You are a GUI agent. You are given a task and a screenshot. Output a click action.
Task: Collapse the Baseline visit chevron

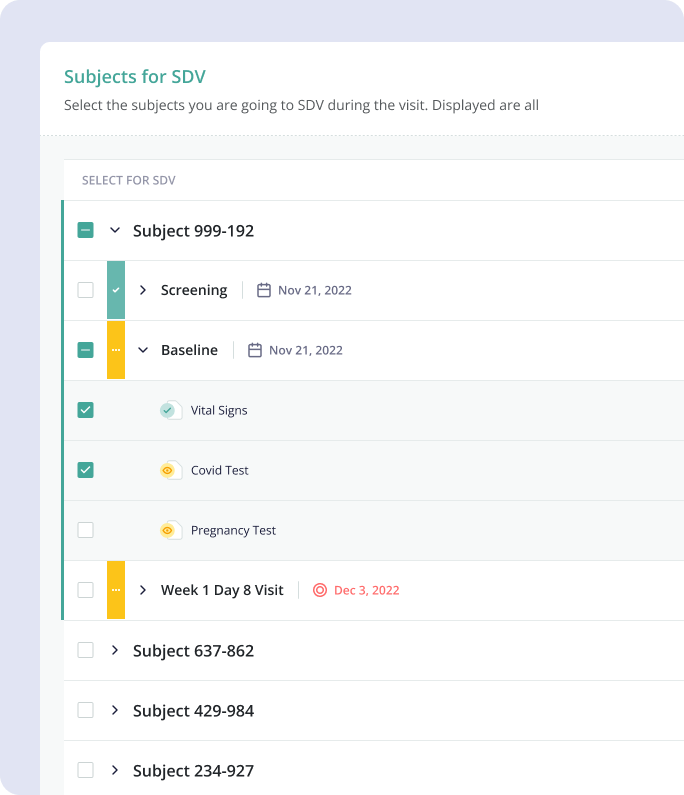coord(143,350)
